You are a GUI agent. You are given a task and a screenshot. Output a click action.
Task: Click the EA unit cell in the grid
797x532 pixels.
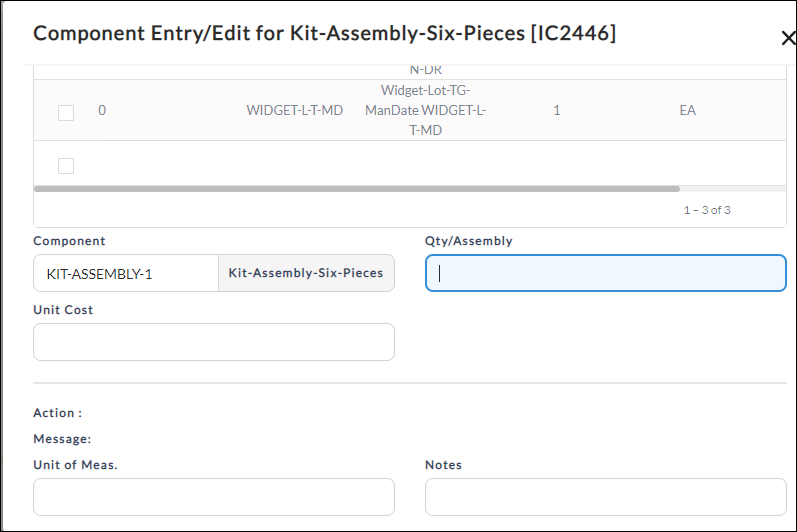pyautogui.click(x=687, y=110)
